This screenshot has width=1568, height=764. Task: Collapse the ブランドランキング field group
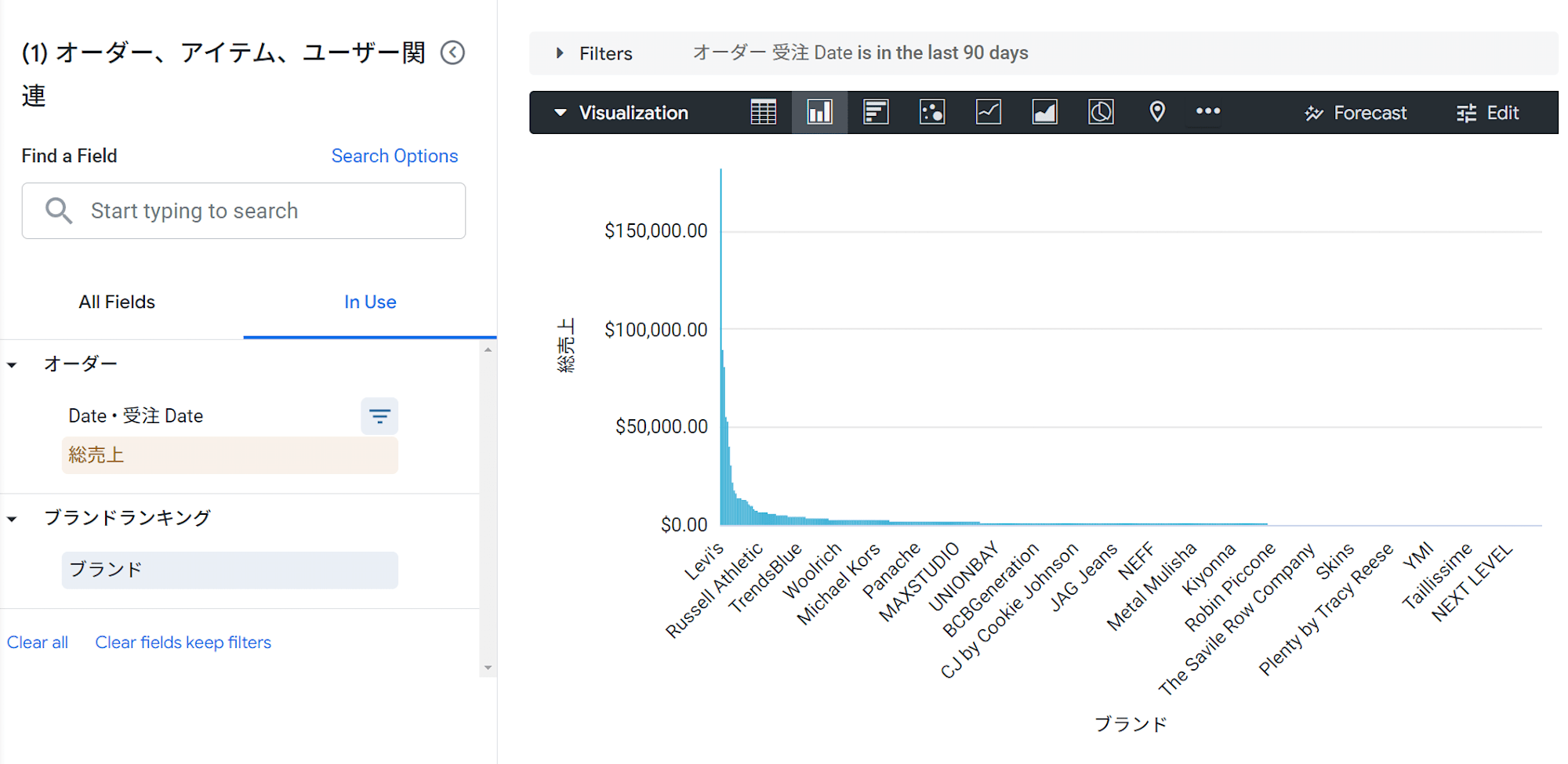pyautogui.click(x=12, y=520)
